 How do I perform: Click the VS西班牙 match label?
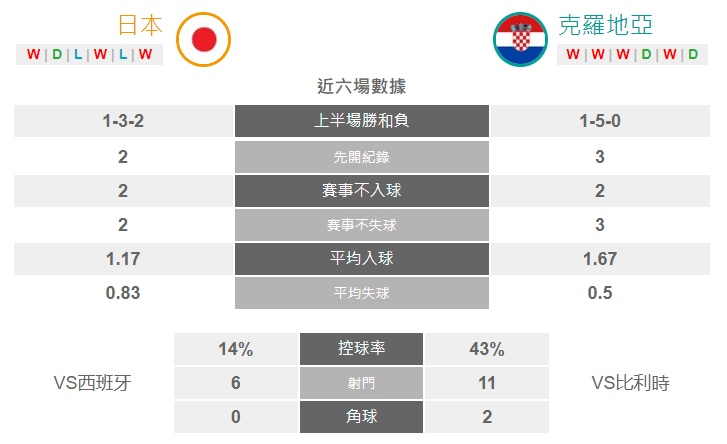(93, 383)
